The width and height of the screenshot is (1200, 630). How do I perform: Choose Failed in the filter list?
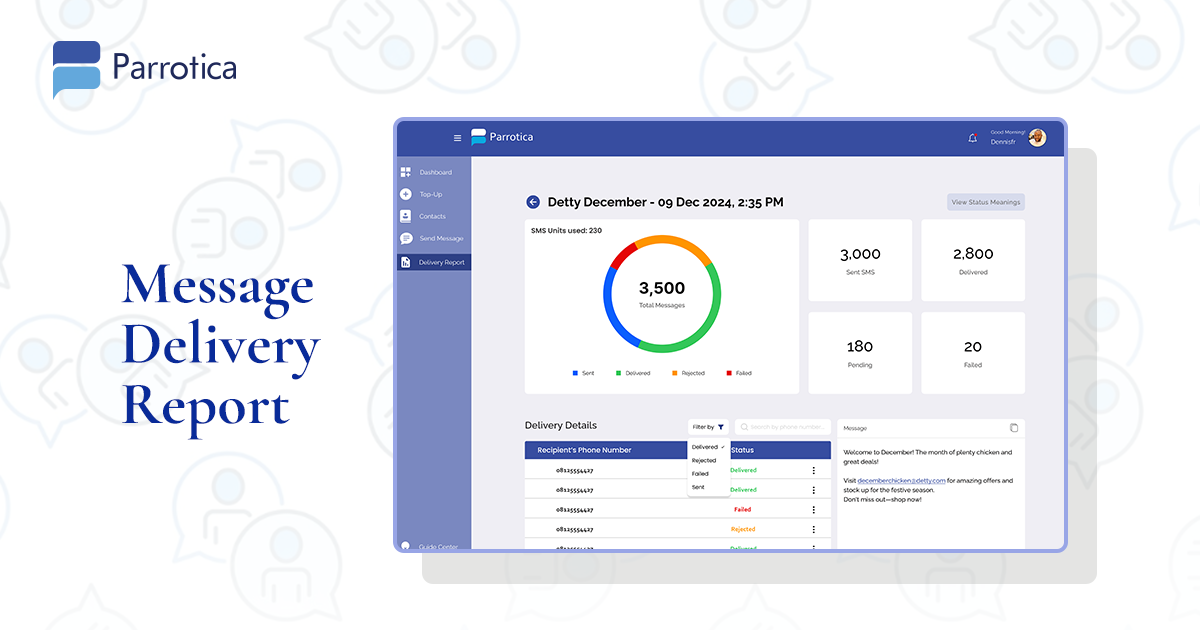700,474
